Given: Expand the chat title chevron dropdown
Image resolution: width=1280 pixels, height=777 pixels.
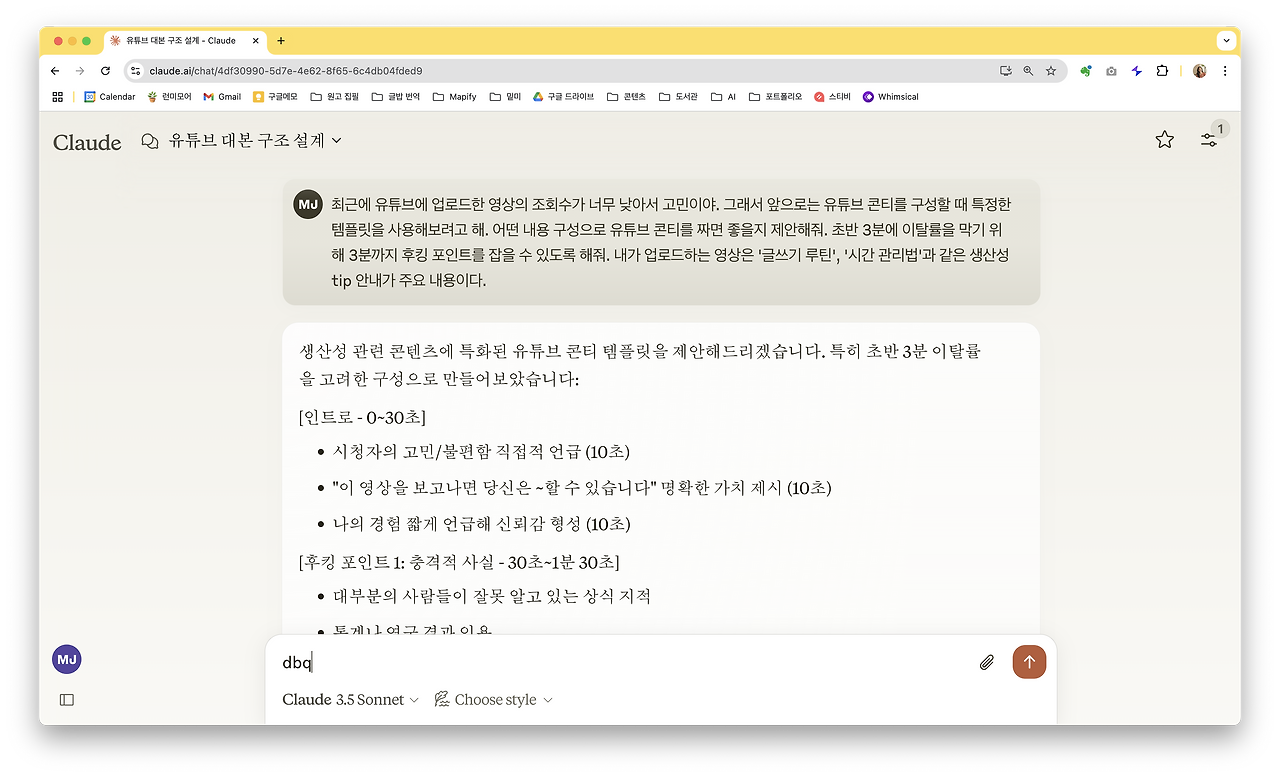Looking at the screenshot, I should coord(335,141).
